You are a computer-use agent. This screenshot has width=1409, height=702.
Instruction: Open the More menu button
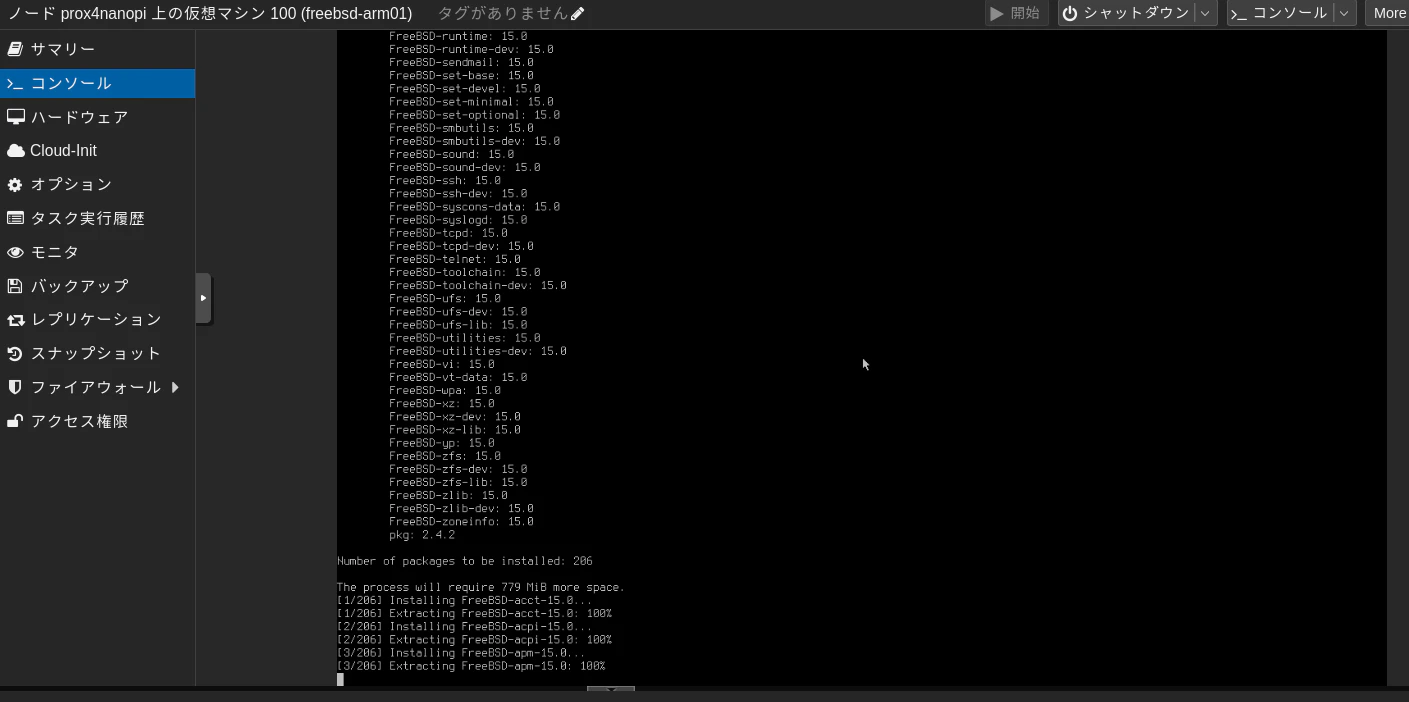click(1388, 13)
